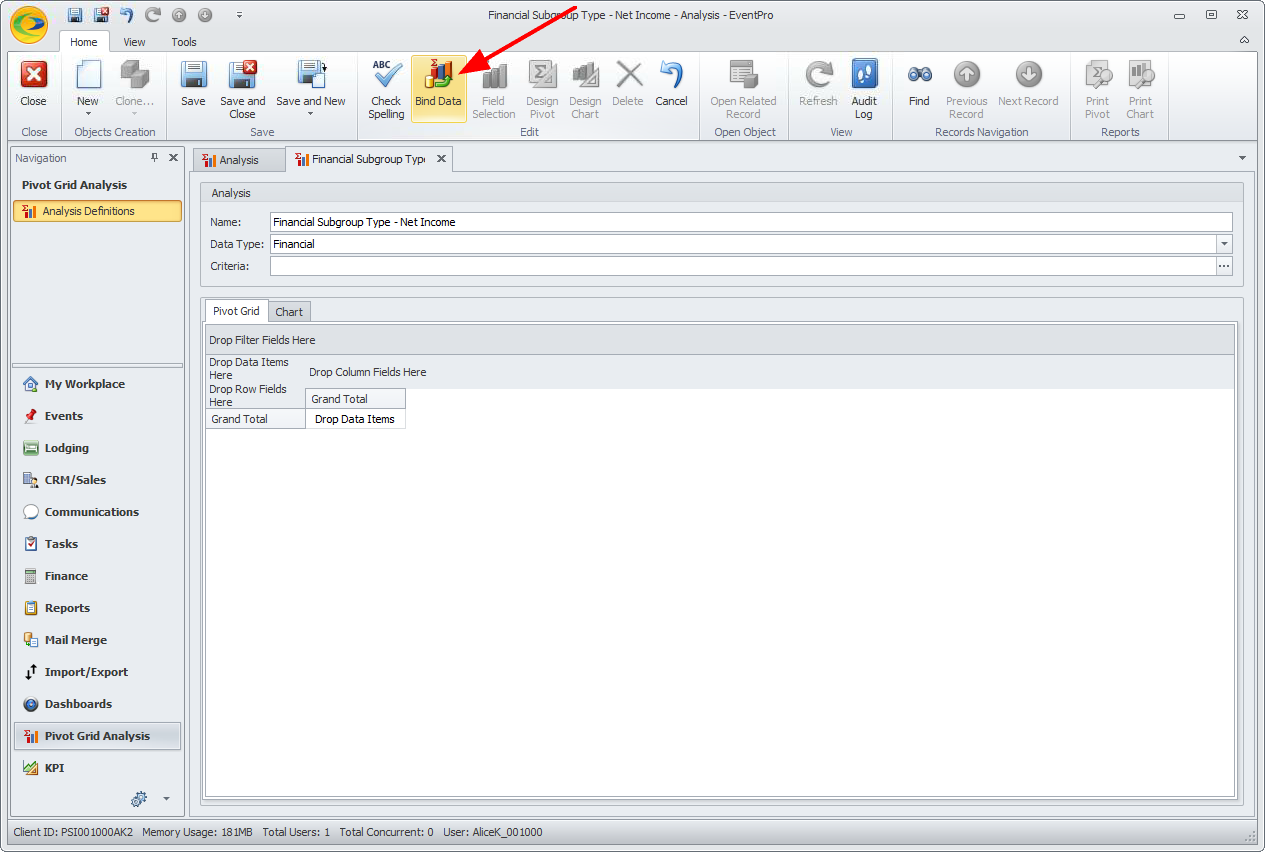The height and width of the screenshot is (852, 1265).
Task: Click Open Related Record
Action: coord(743,88)
